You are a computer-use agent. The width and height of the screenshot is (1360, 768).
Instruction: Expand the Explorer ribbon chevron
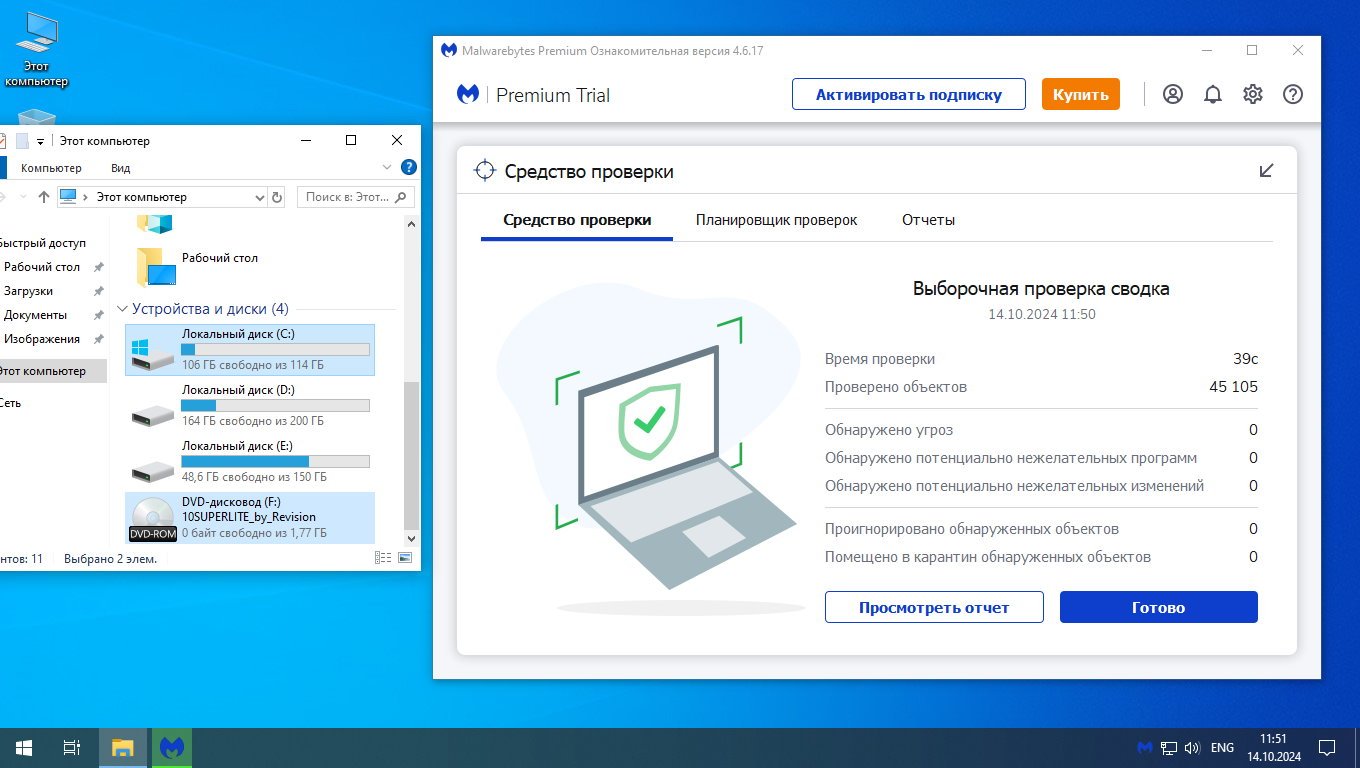tap(388, 167)
